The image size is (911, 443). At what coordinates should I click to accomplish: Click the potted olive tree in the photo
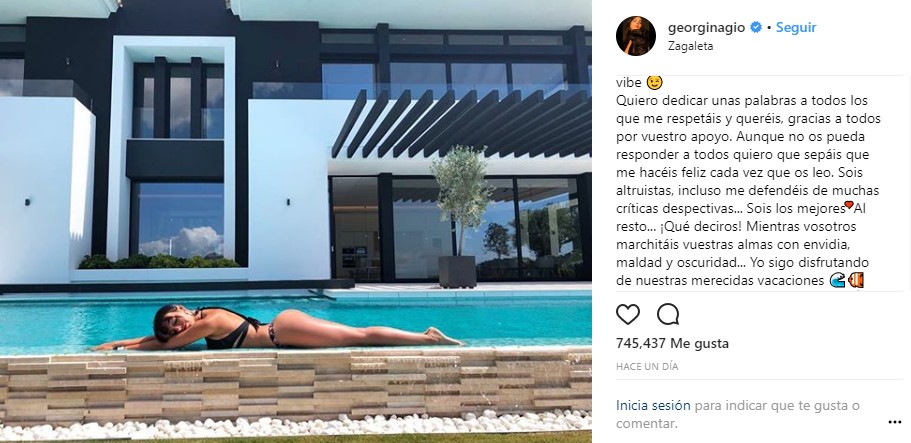460,217
